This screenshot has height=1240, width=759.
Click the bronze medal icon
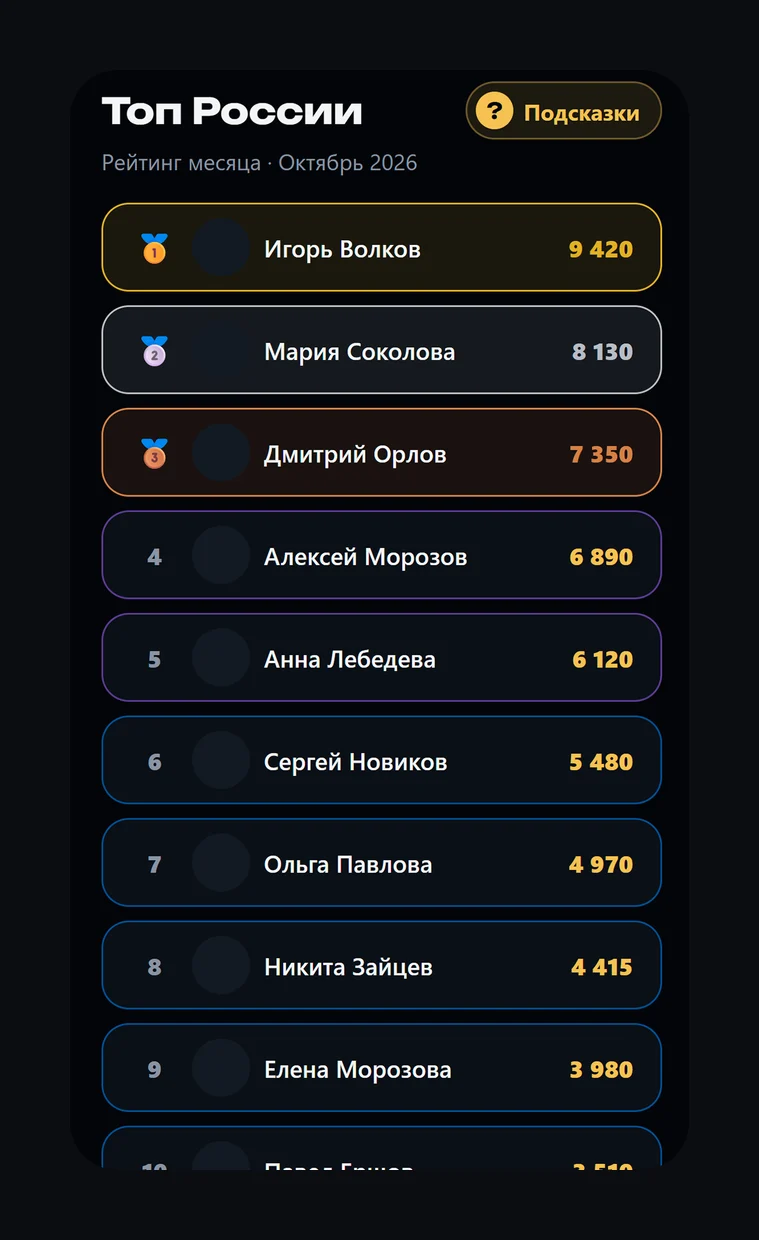click(154, 454)
